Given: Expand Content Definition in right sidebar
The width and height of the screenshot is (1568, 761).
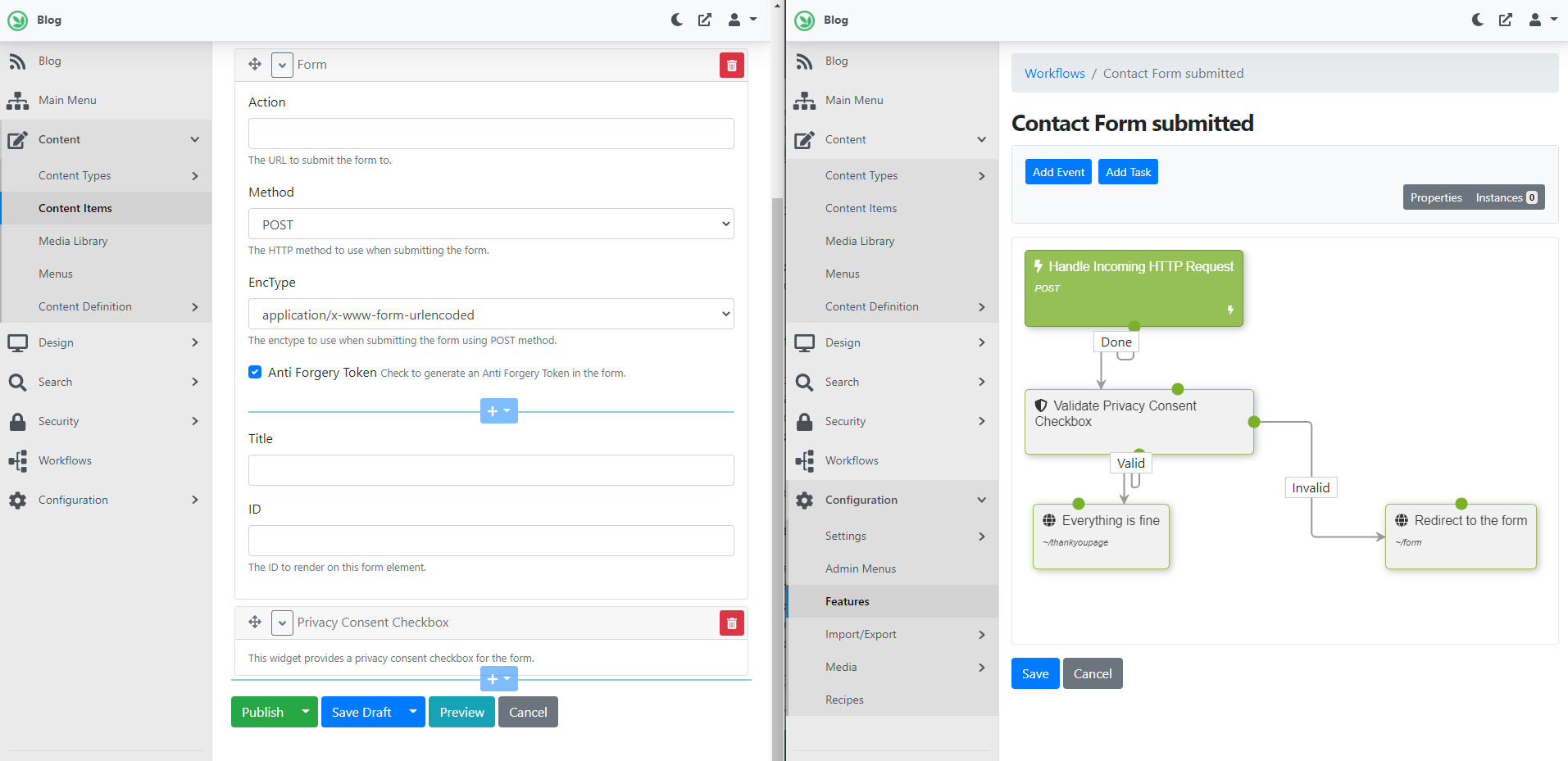Looking at the screenshot, I should 892,306.
